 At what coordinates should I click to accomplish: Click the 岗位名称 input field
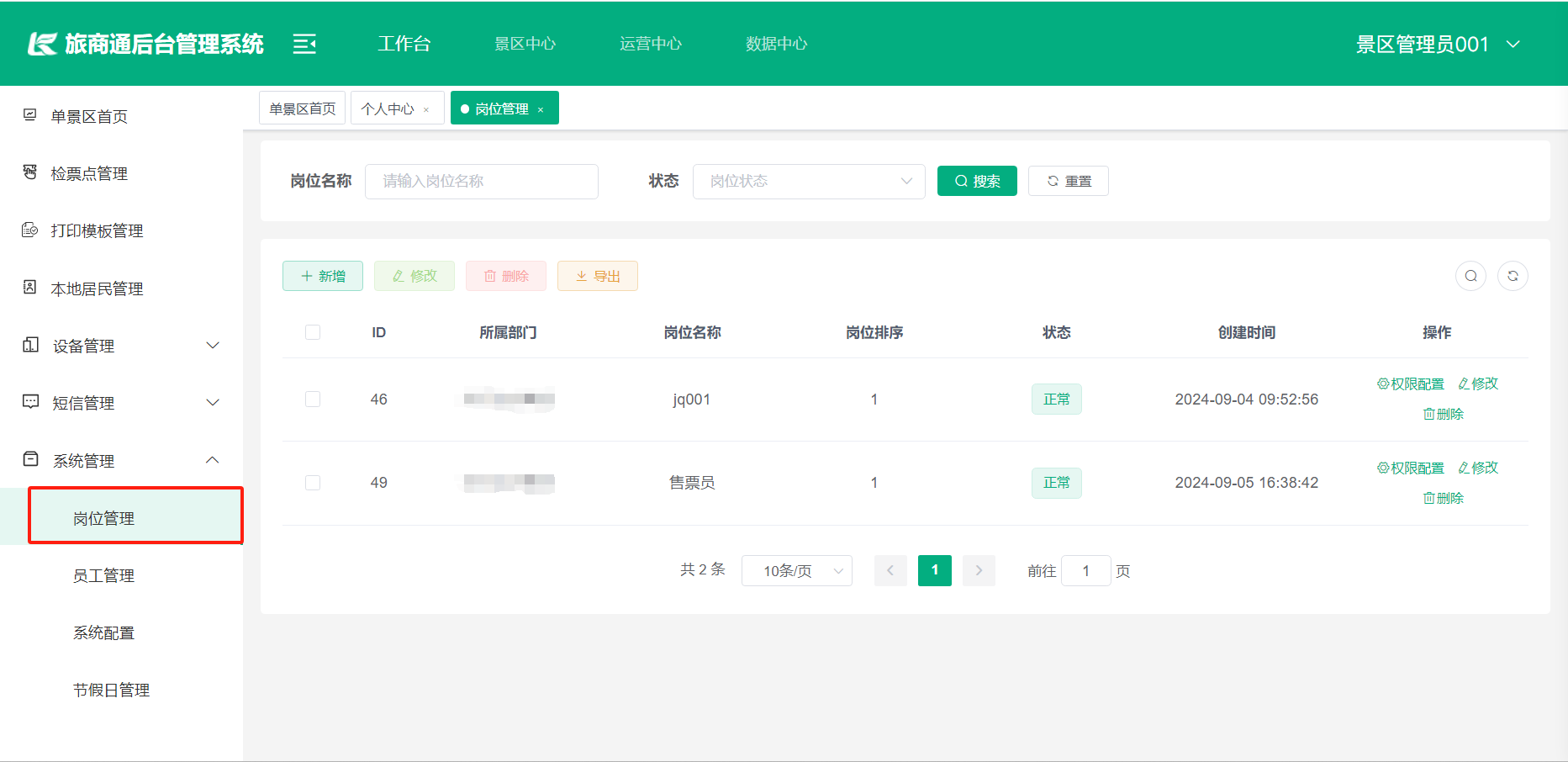pos(481,182)
